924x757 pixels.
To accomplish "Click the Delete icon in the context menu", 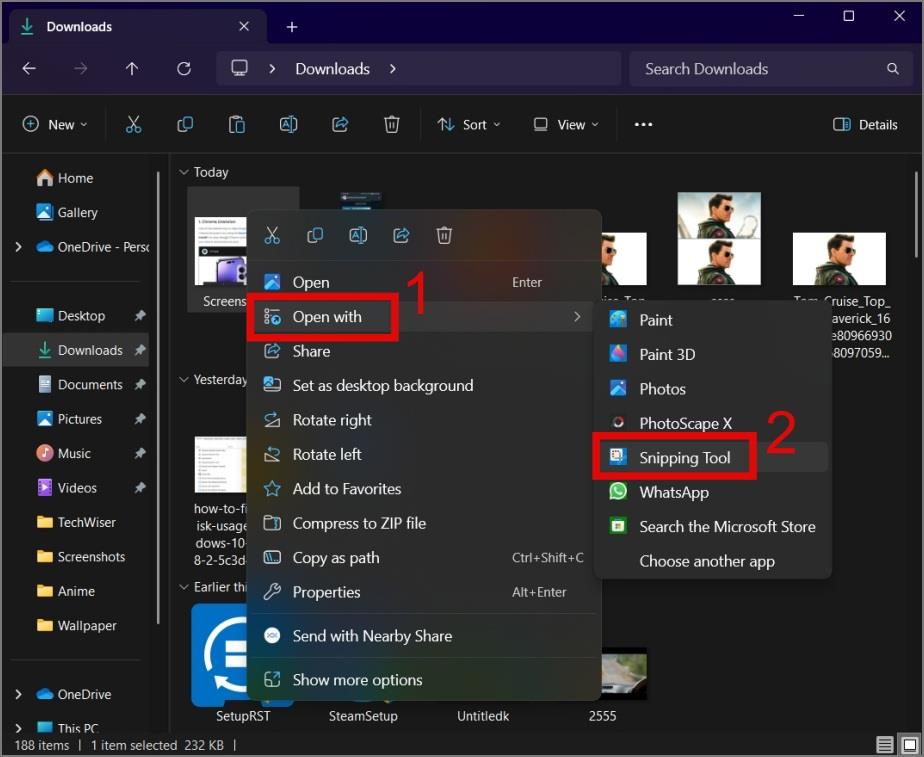I will point(444,235).
